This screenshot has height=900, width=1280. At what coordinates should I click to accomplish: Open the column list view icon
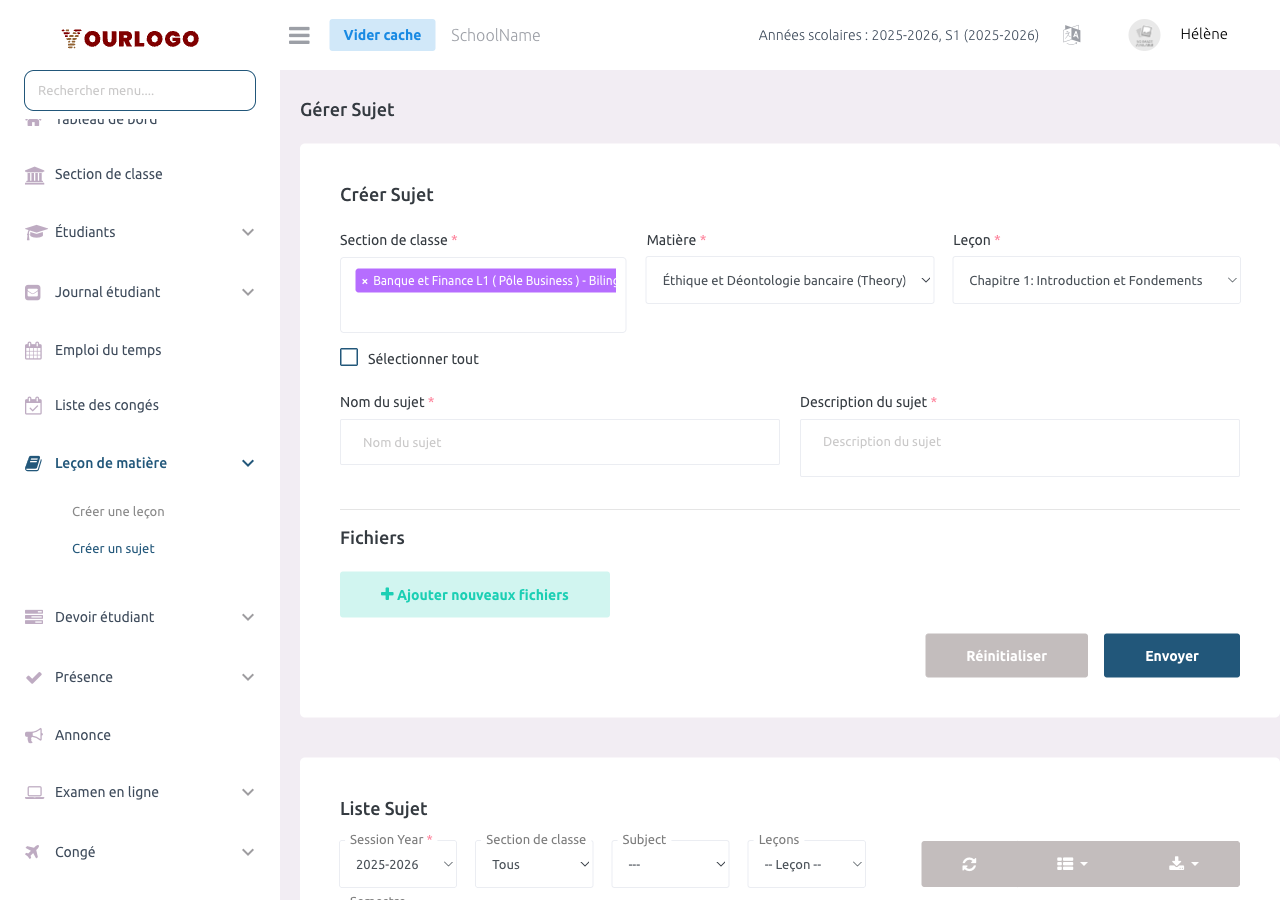(1072, 864)
